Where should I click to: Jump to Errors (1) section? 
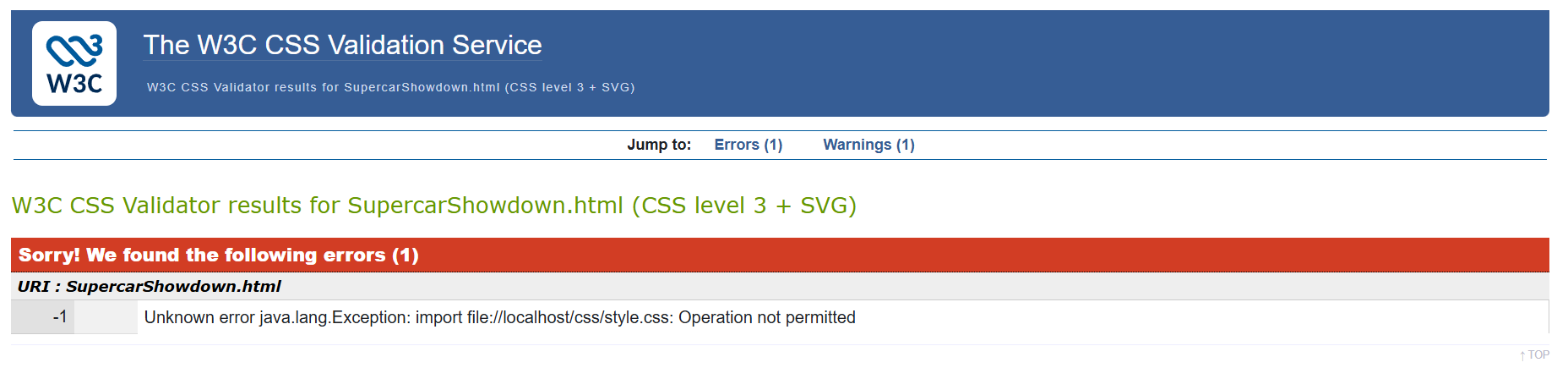(748, 145)
